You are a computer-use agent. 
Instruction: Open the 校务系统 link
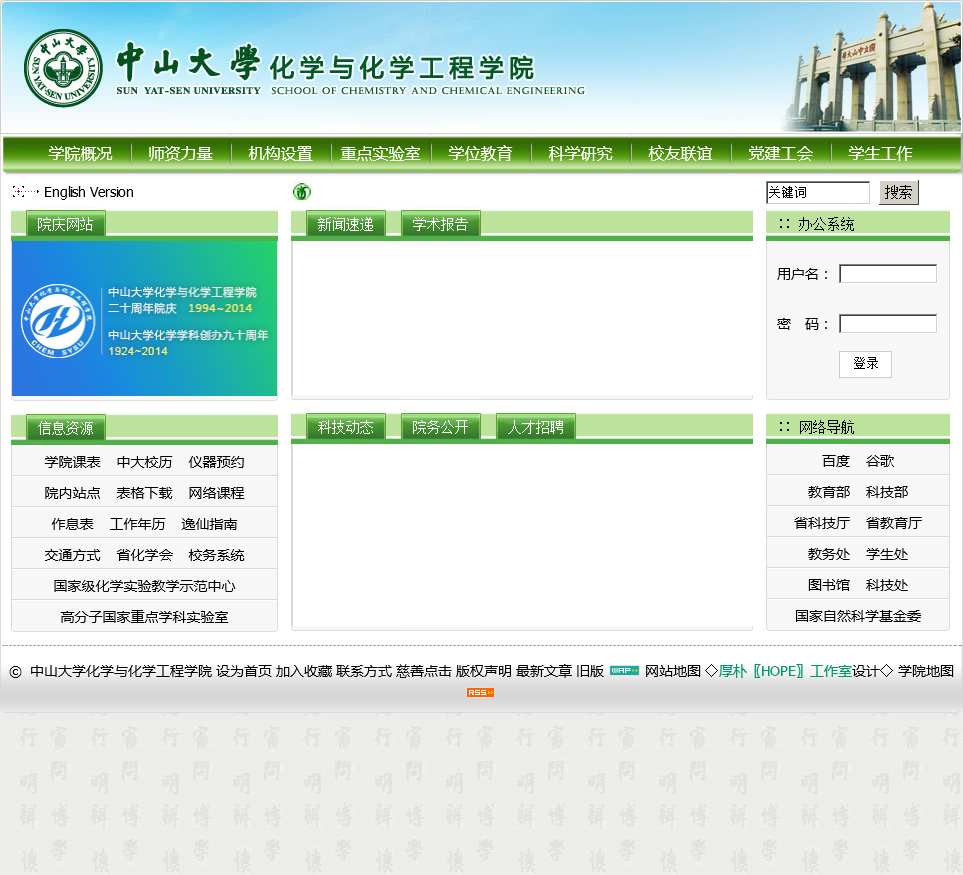click(216, 555)
